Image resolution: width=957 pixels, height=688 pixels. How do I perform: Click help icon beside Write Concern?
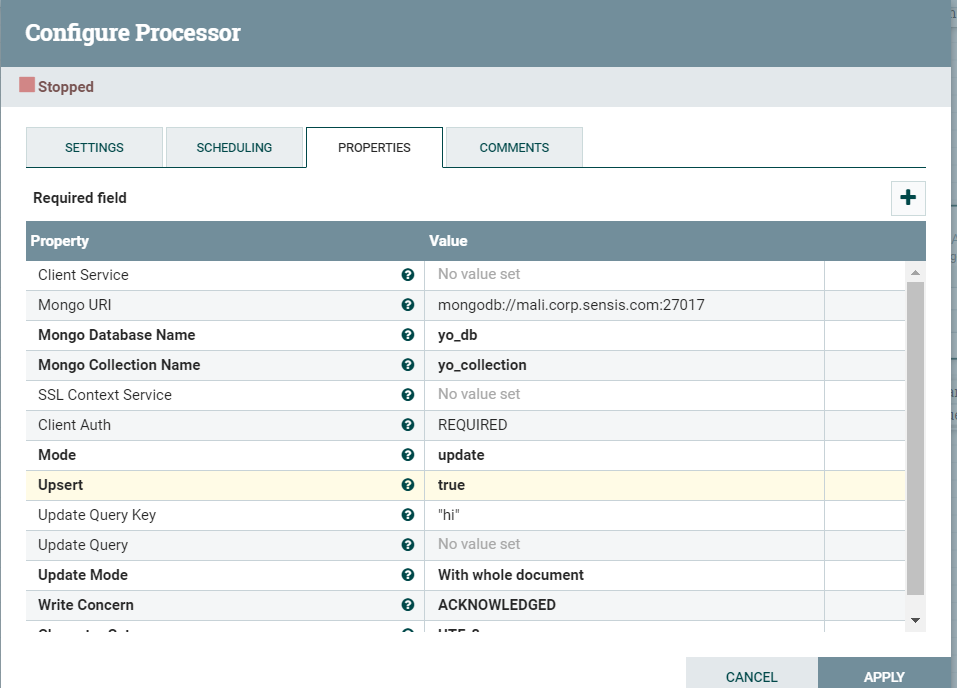click(408, 605)
